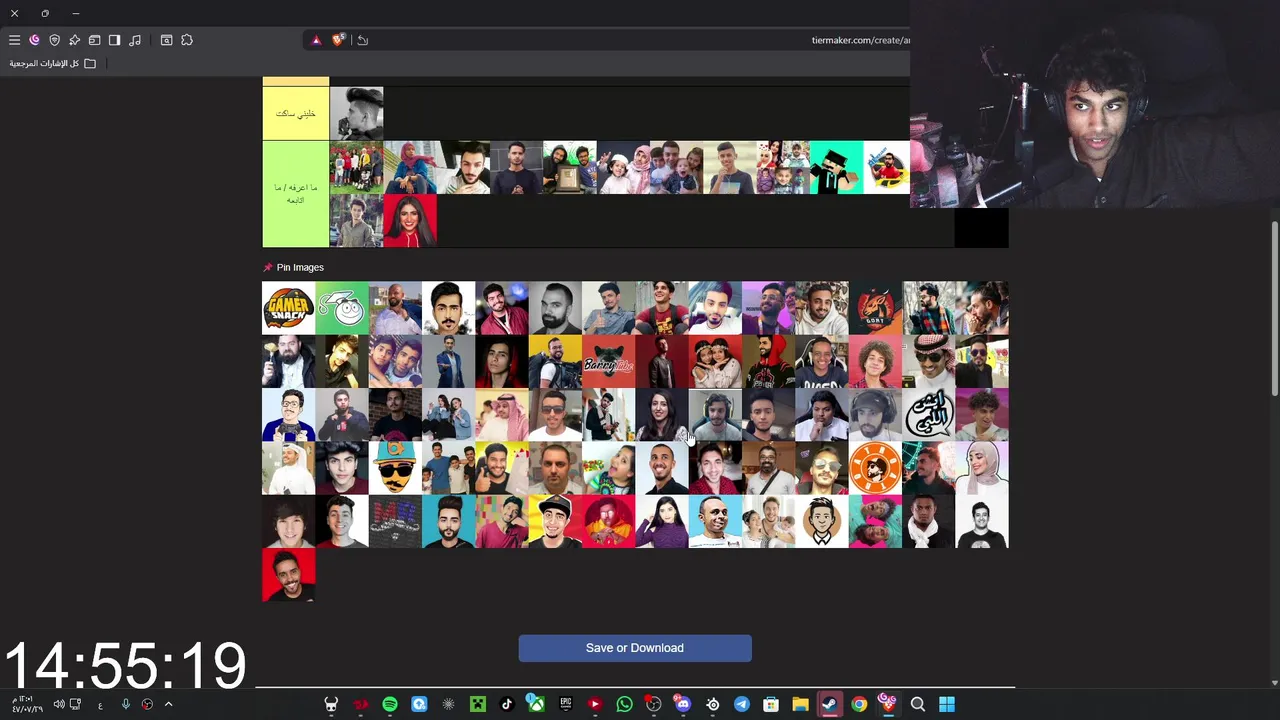Open Xbox app from the taskbar
Image resolution: width=1280 pixels, height=720 pixels.
[x=536, y=704]
